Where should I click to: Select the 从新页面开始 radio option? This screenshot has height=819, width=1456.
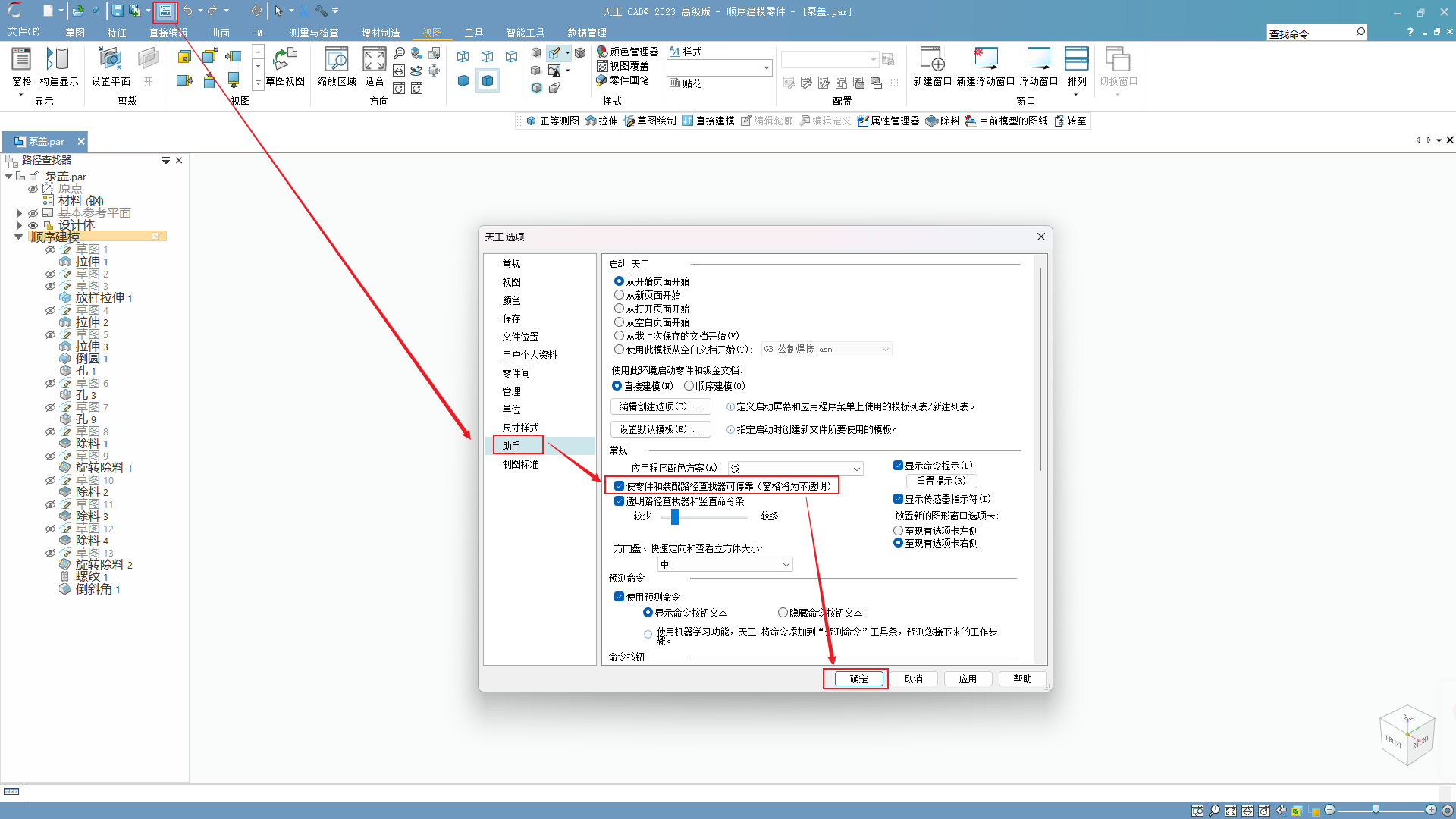[619, 295]
